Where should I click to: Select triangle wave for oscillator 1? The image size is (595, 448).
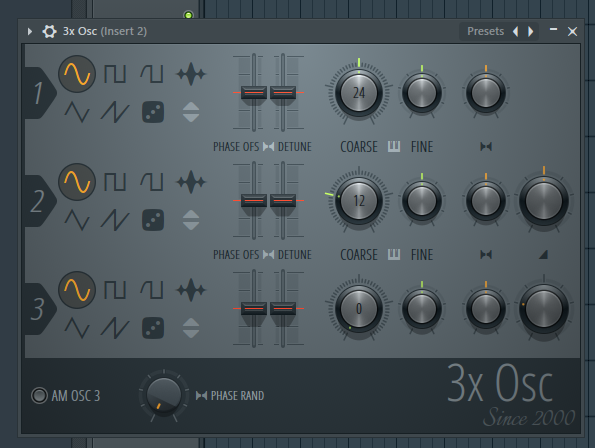point(77,112)
